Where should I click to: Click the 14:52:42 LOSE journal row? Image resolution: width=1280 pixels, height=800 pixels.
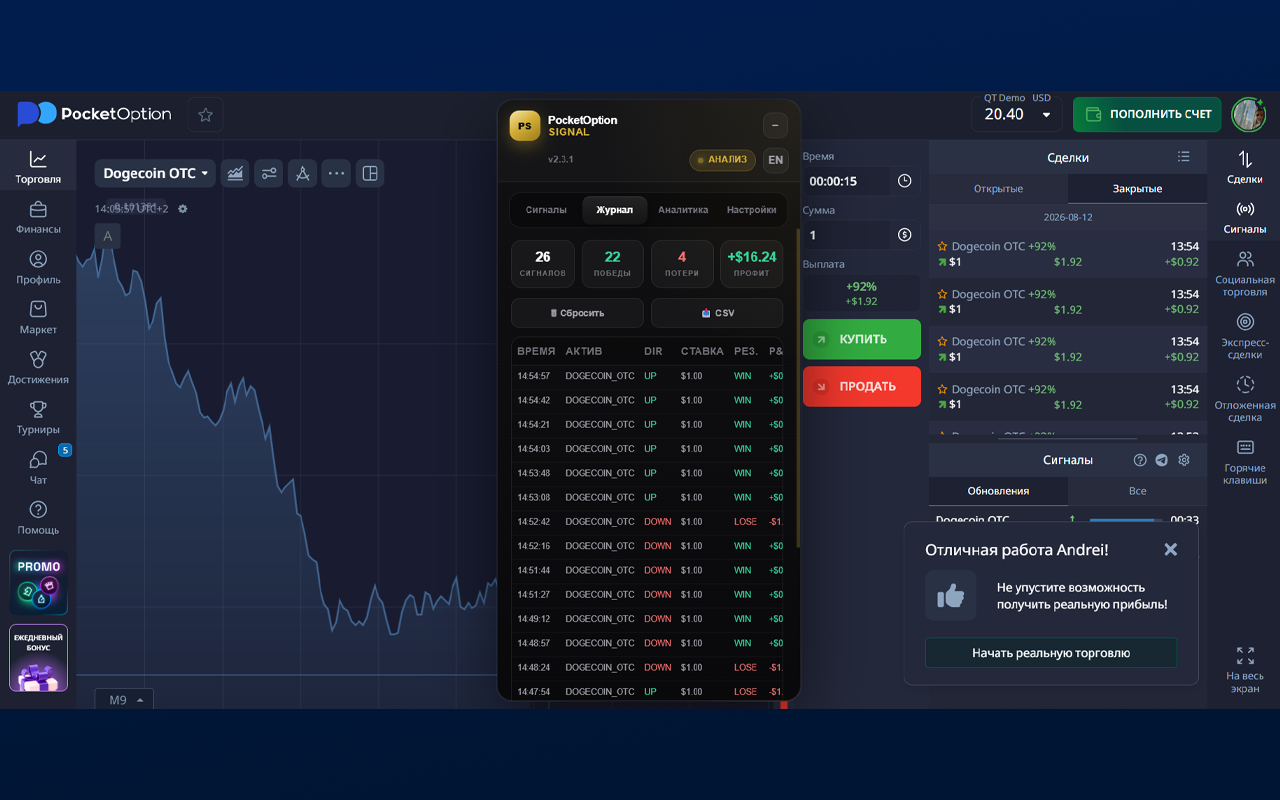(648, 522)
